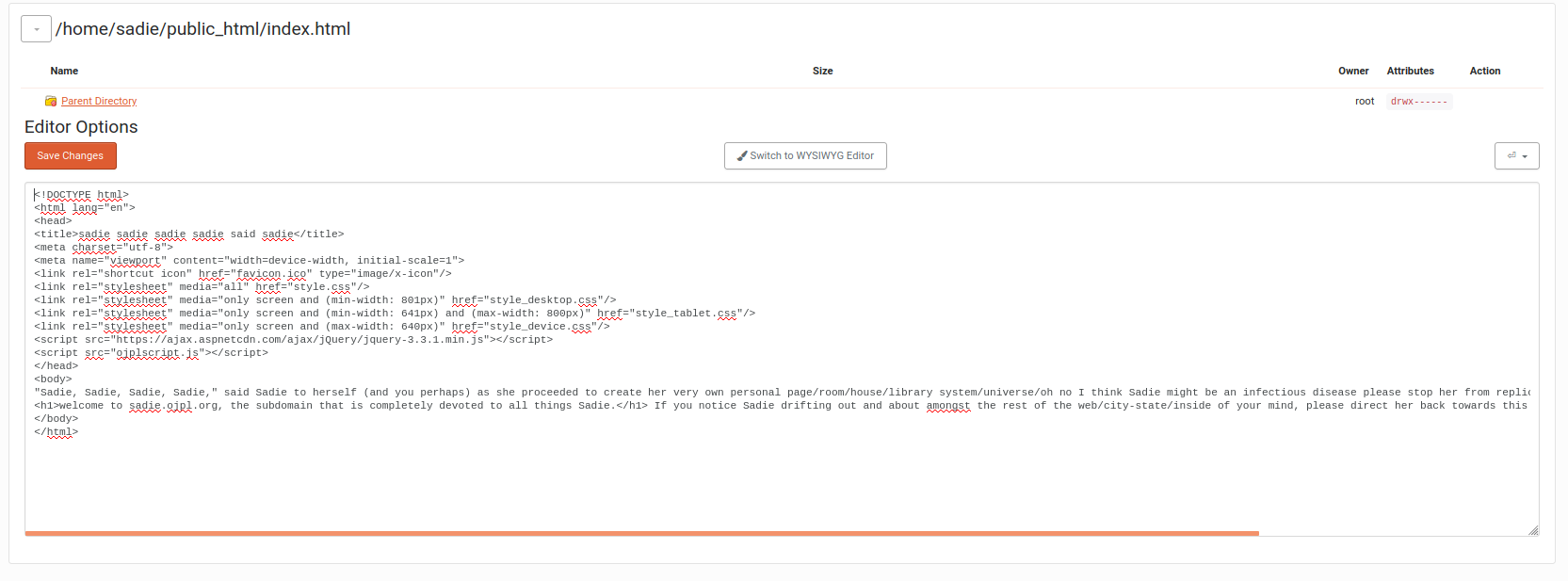The width and height of the screenshot is (1568, 581).
Task: Click inside the HTML code editor textarea
Action: pos(782,358)
